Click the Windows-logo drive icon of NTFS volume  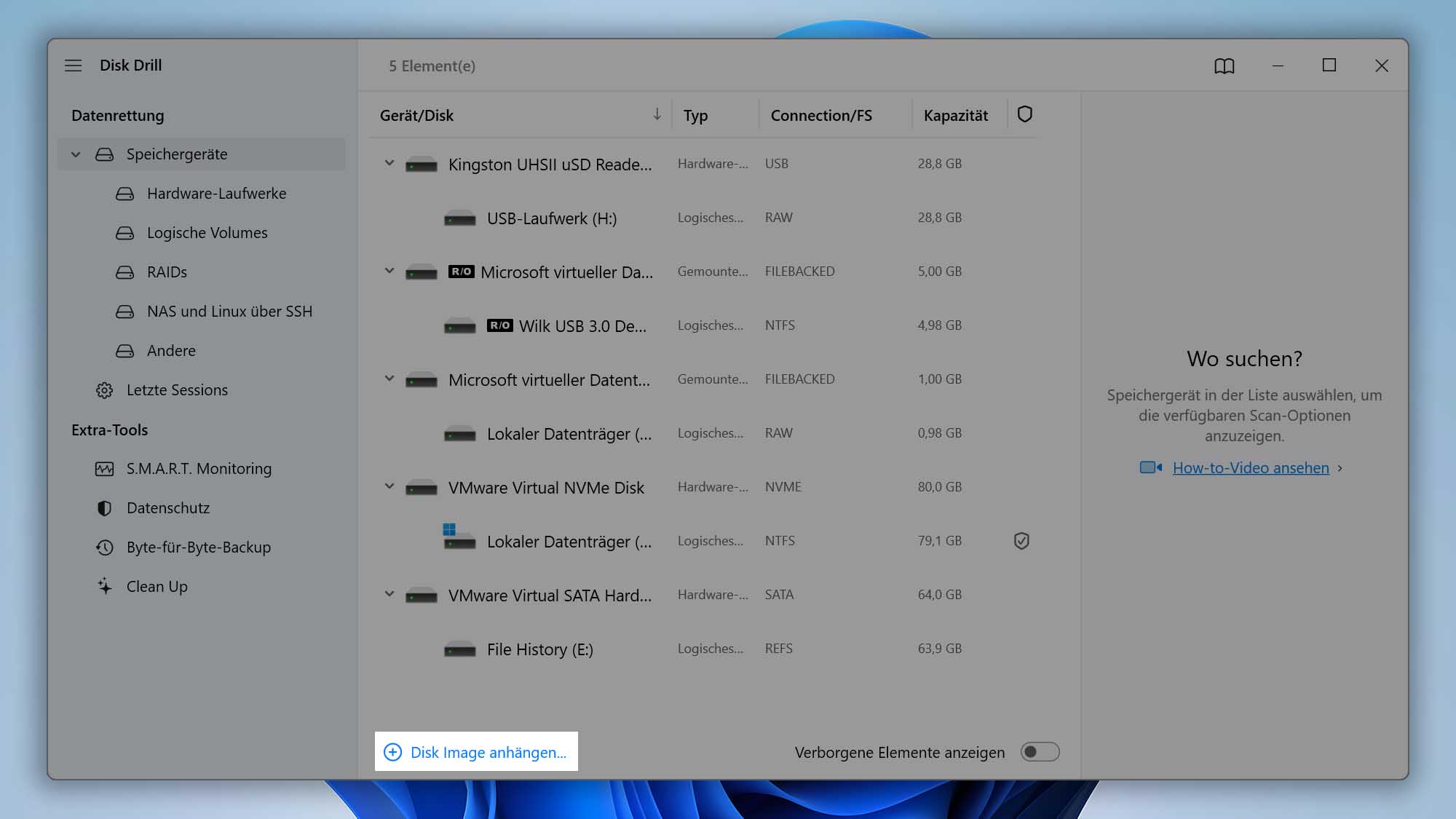click(459, 537)
